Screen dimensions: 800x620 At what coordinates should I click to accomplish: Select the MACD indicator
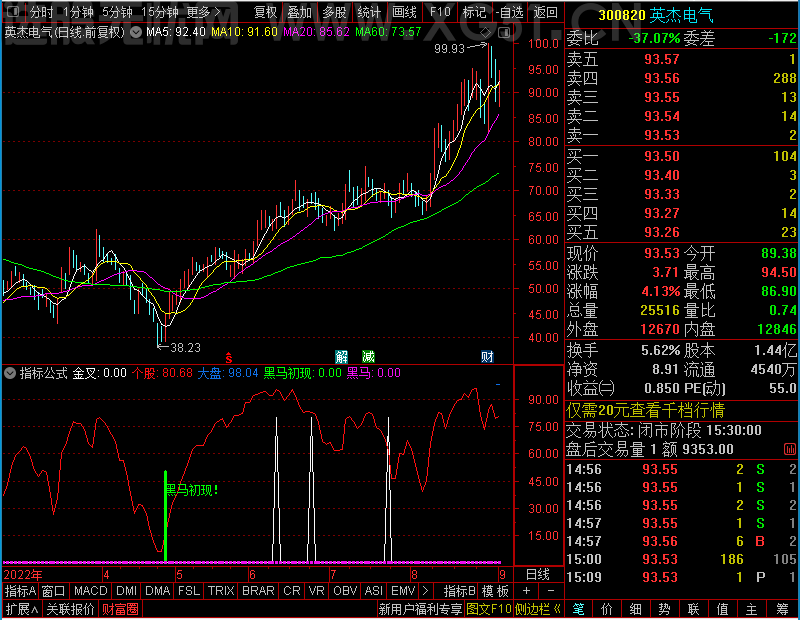[90, 591]
